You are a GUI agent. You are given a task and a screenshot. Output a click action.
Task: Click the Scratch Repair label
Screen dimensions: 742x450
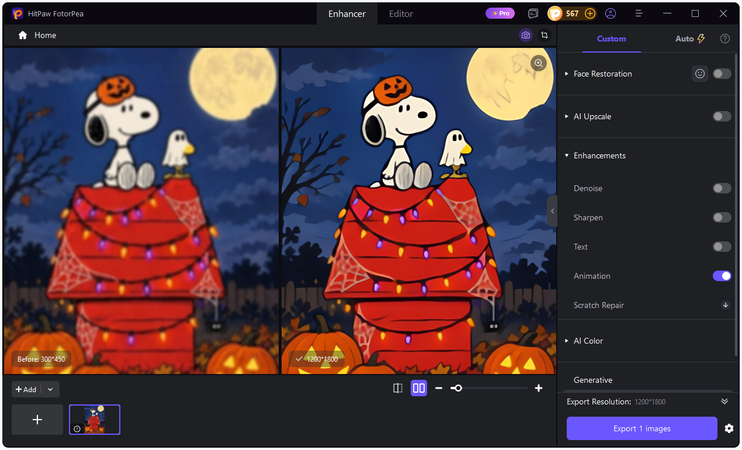[x=599, y=305]
